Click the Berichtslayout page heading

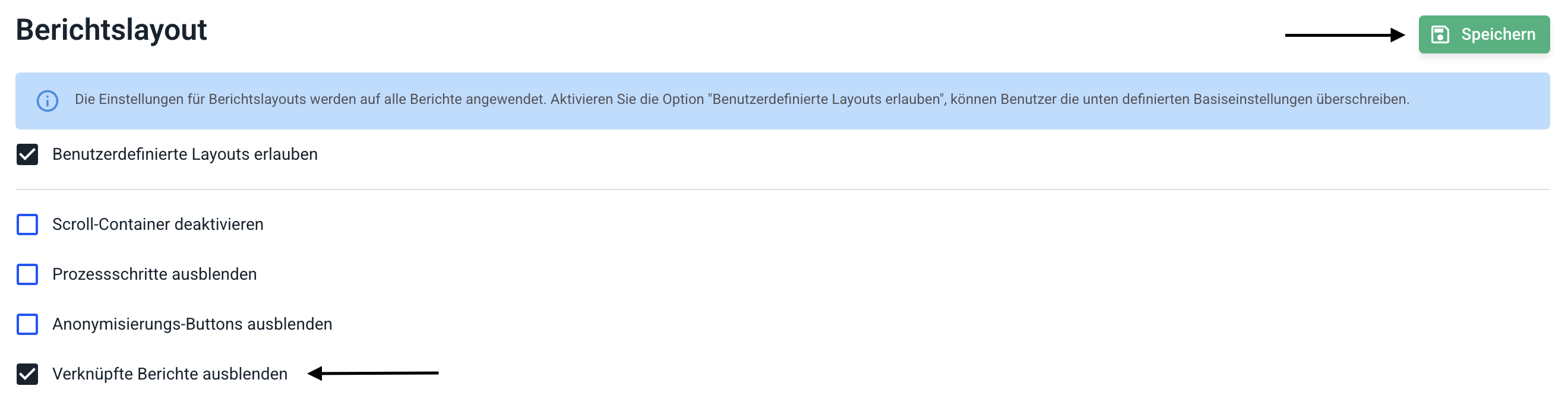(x=112, y=30)
